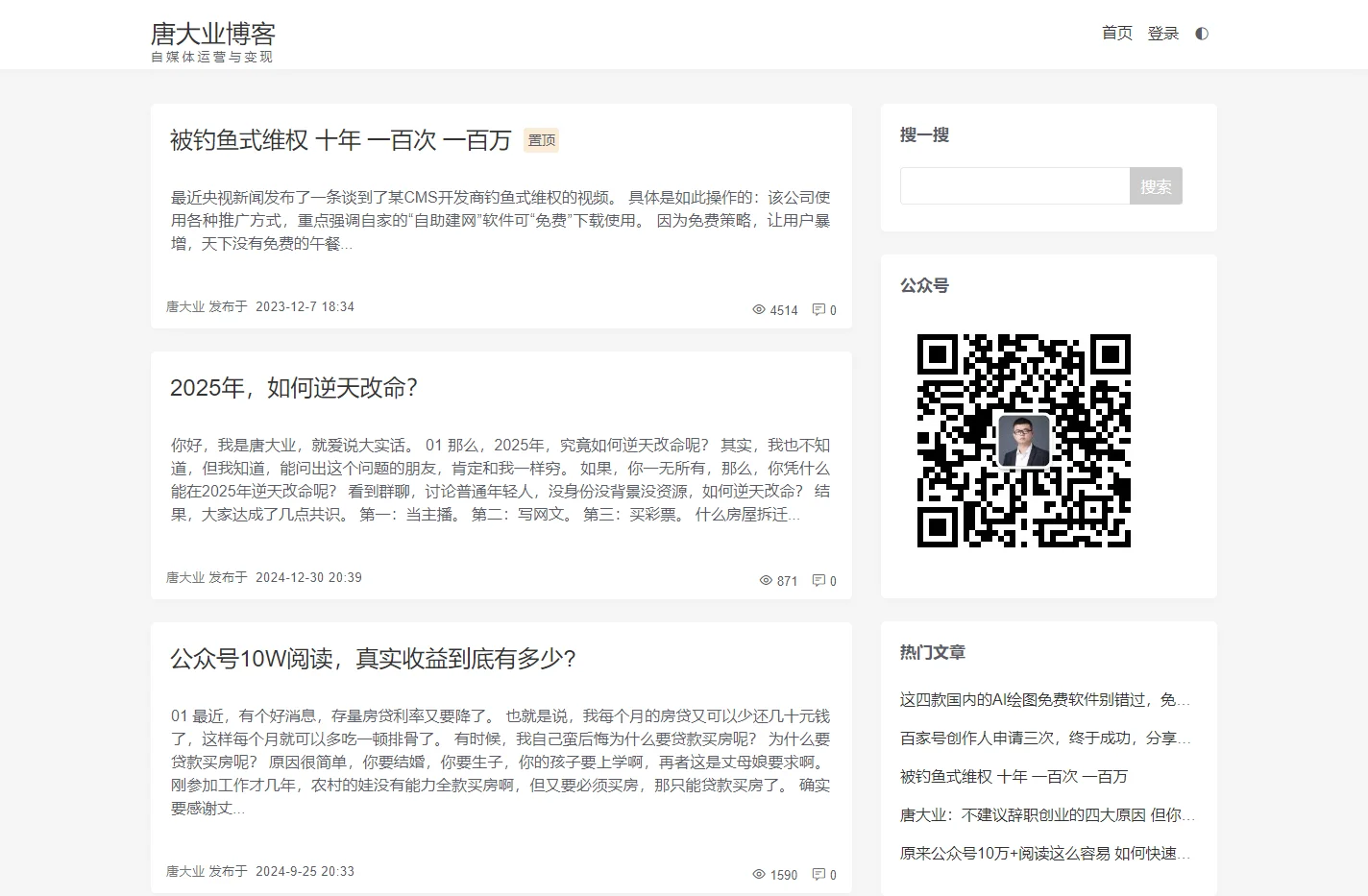Click excerpt starting 最近央视新闻发布了一条

pyautogui.click(x=501, y=221)
